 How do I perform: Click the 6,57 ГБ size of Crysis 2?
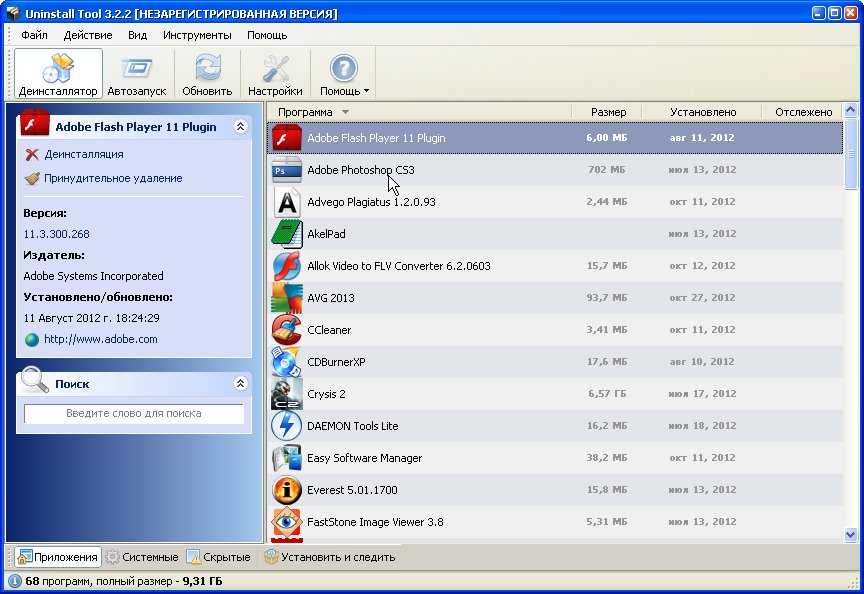[x=607, y=394]
